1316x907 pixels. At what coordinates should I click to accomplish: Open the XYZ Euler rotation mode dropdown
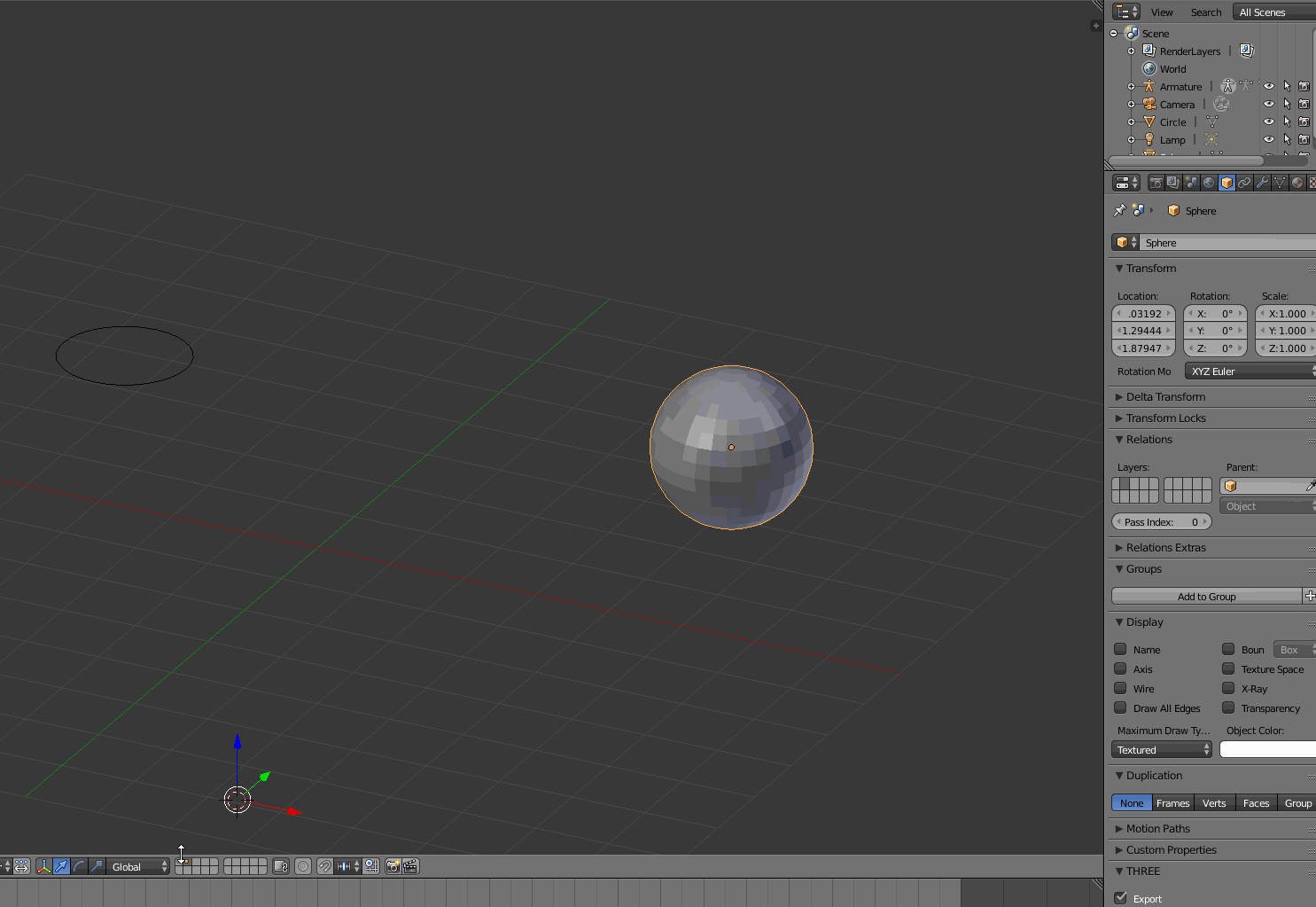point(1250,371)
